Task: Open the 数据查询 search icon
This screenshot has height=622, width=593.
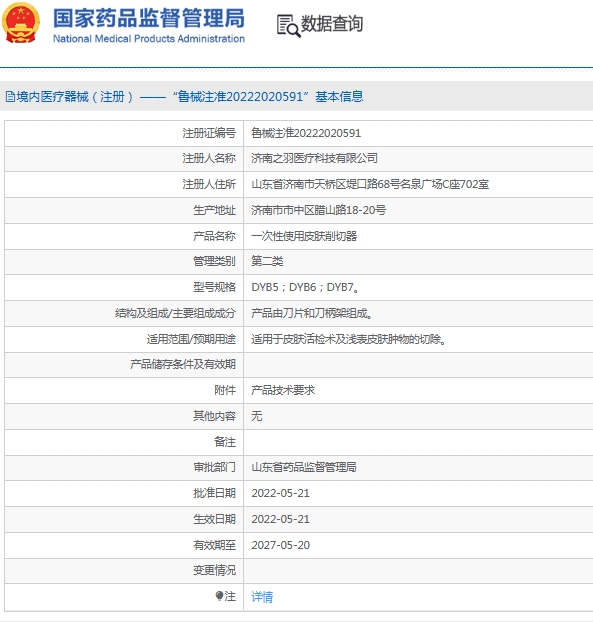Action: point(288,26)
